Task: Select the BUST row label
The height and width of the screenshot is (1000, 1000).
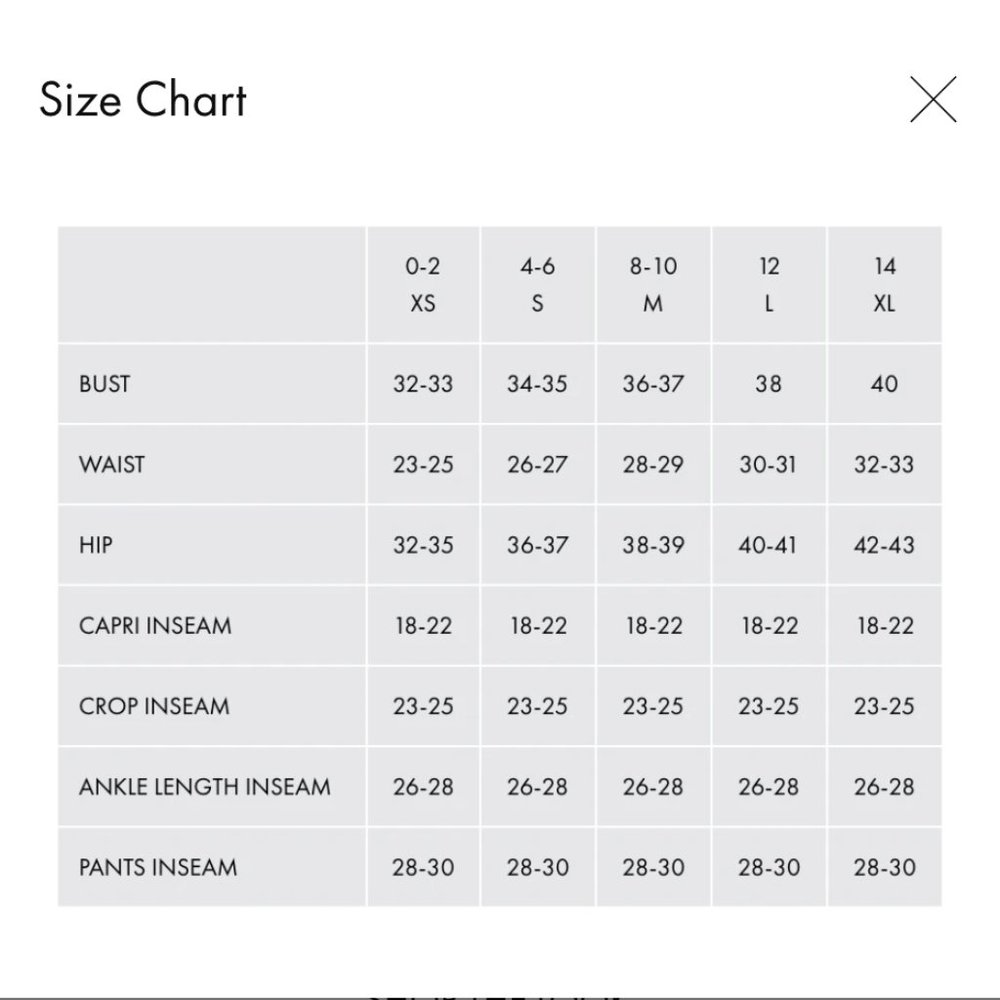Action: pyautogui.click(x=105, y=384)
